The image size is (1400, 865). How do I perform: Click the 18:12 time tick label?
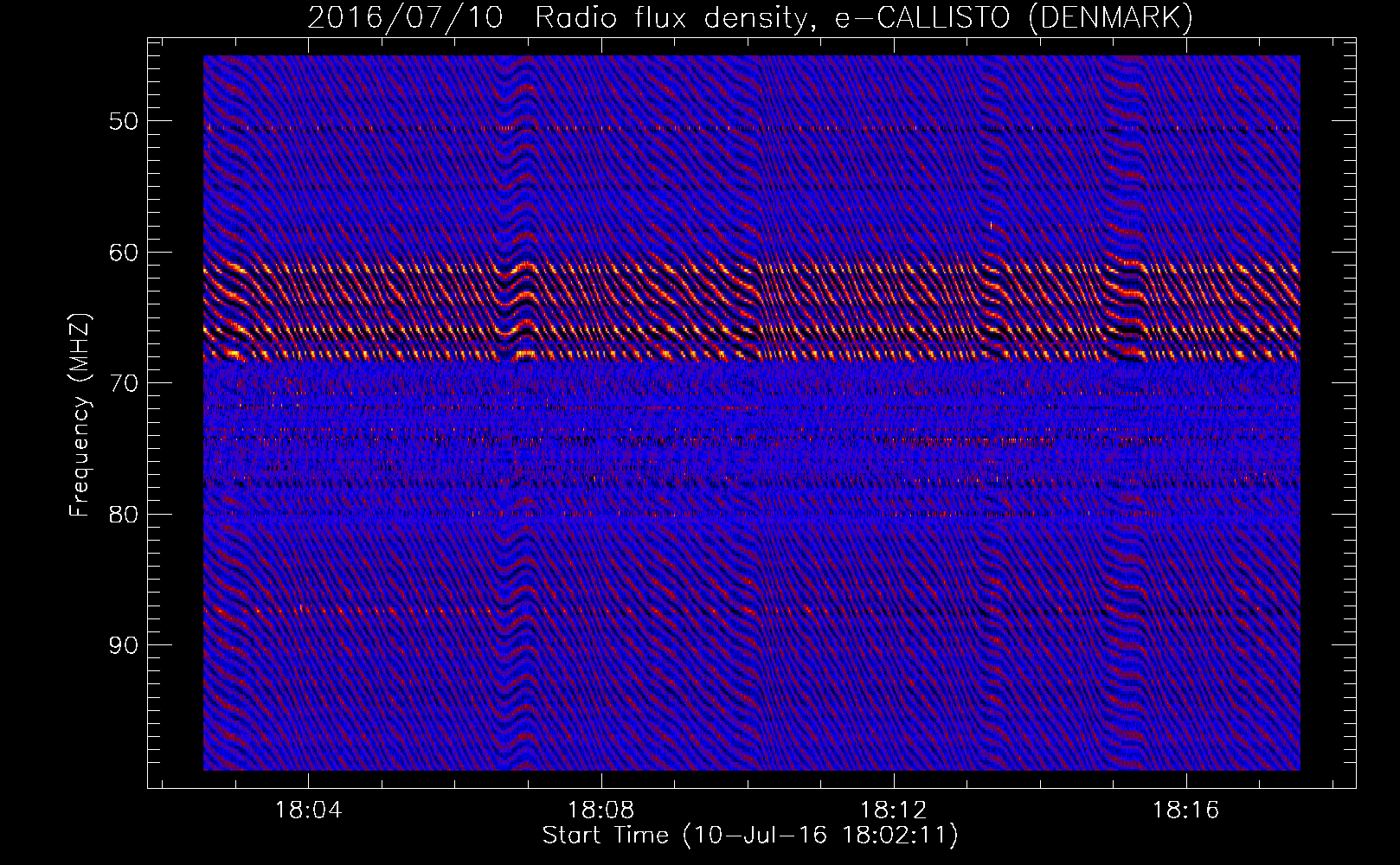coord(893,810)
